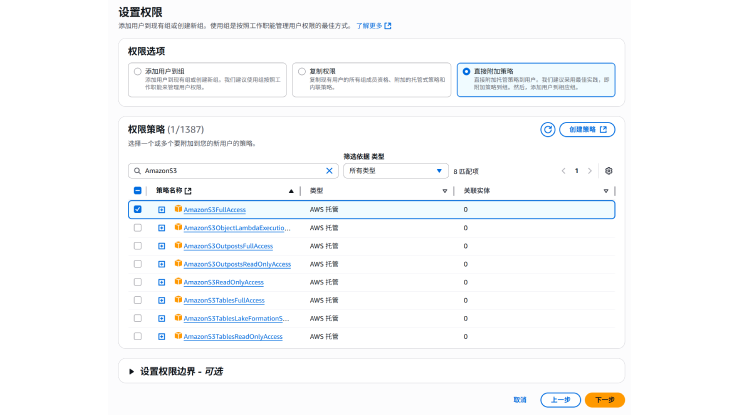Viewport: 739px width, 415px height.
Task: Check the AmazonS3ReadOnlyAccess policy checkbox
Action: pos(138,282)
